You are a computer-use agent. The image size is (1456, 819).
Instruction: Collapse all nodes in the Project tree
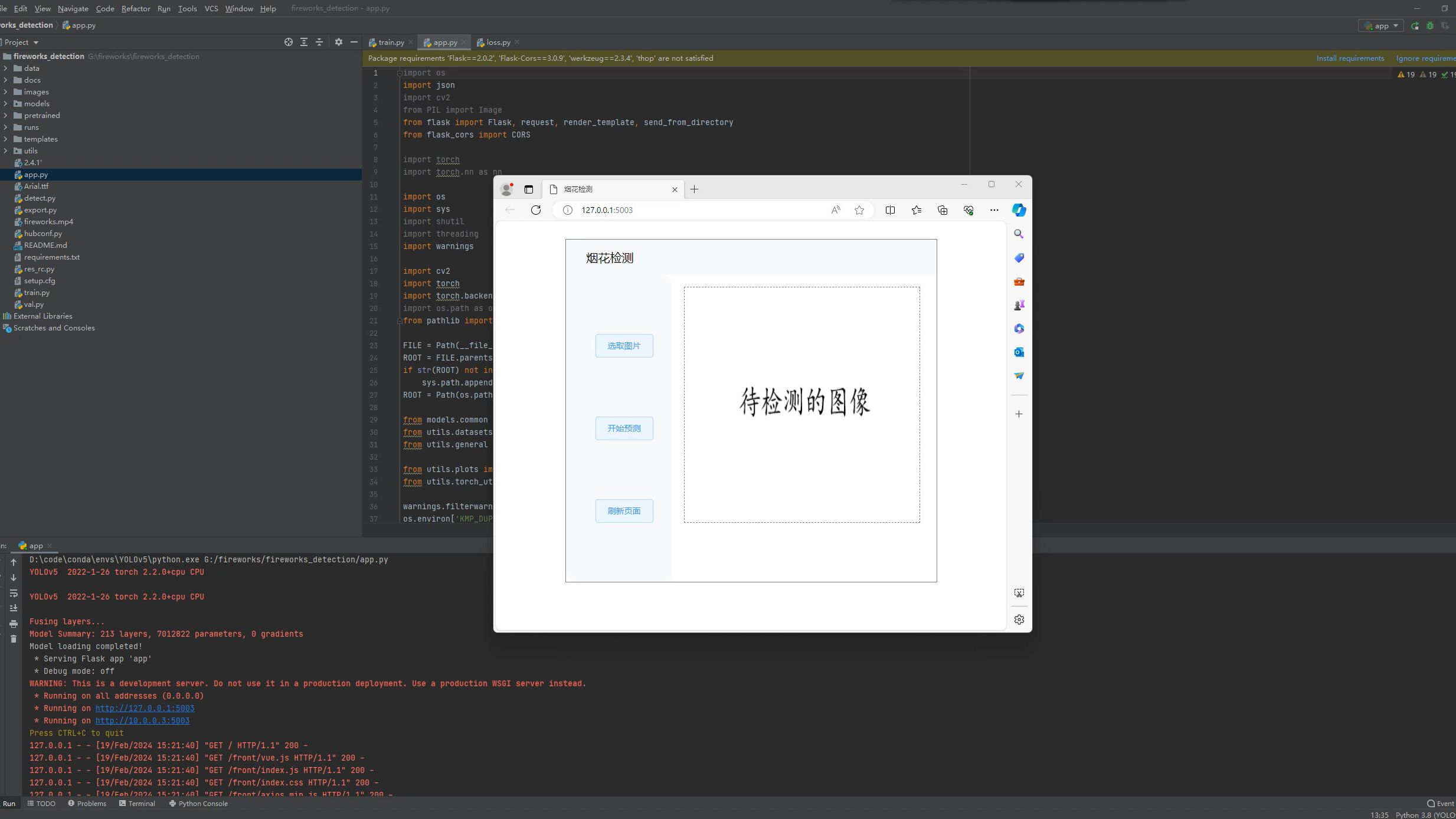tap(319, 42)
